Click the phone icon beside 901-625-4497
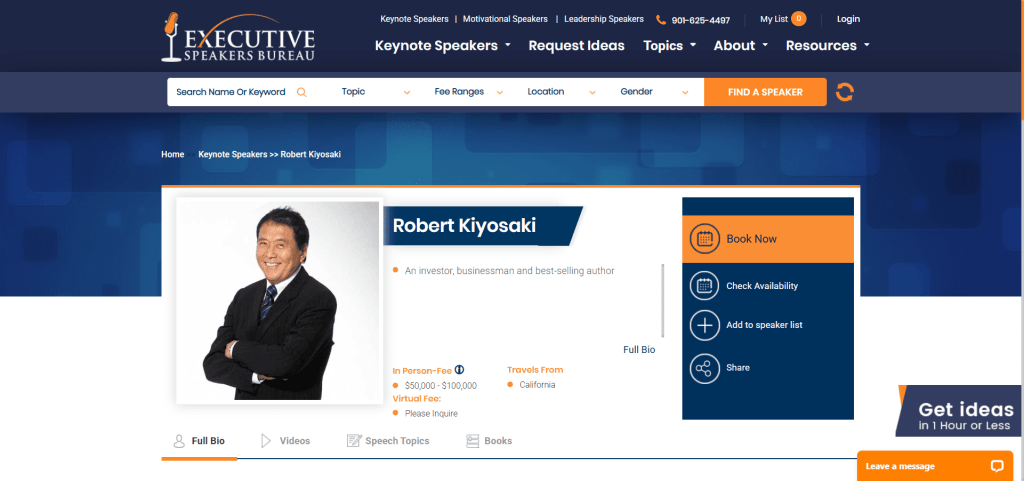 pos(661,20)
